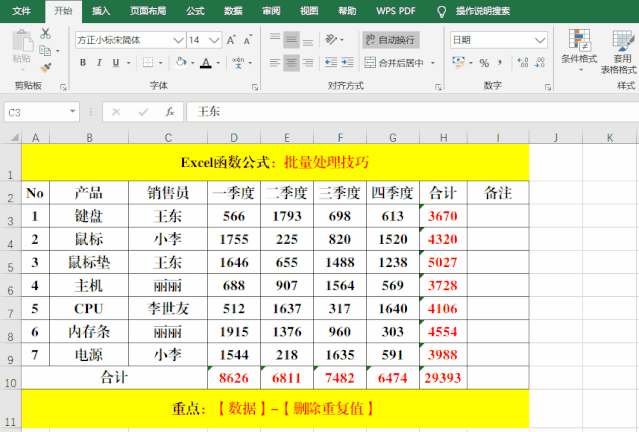The width and height of the screenshot is (639, 432).
Task: Click the Cut scissors icon
Action: (45, 33)
